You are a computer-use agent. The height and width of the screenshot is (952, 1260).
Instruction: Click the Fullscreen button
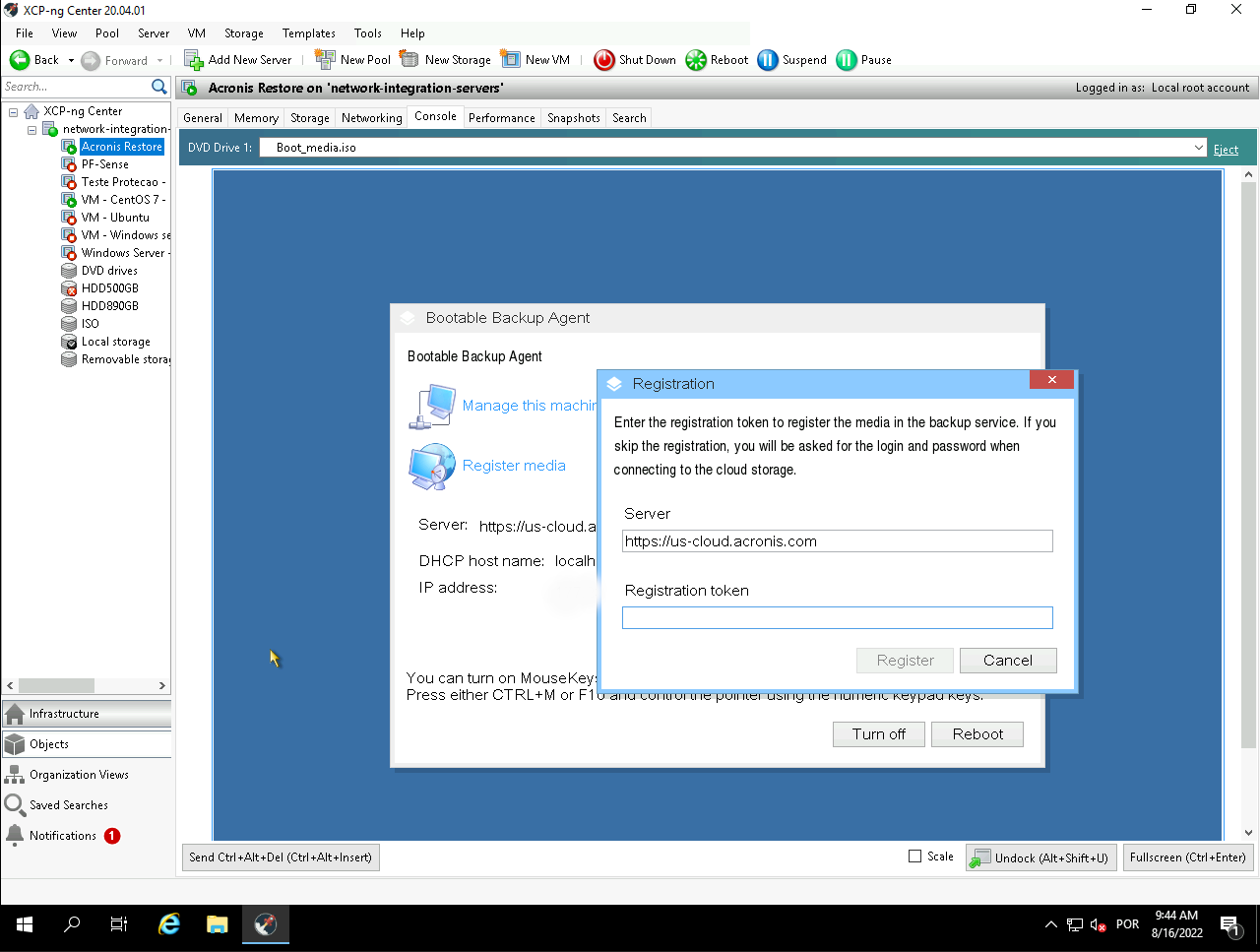pos(1188,857)
